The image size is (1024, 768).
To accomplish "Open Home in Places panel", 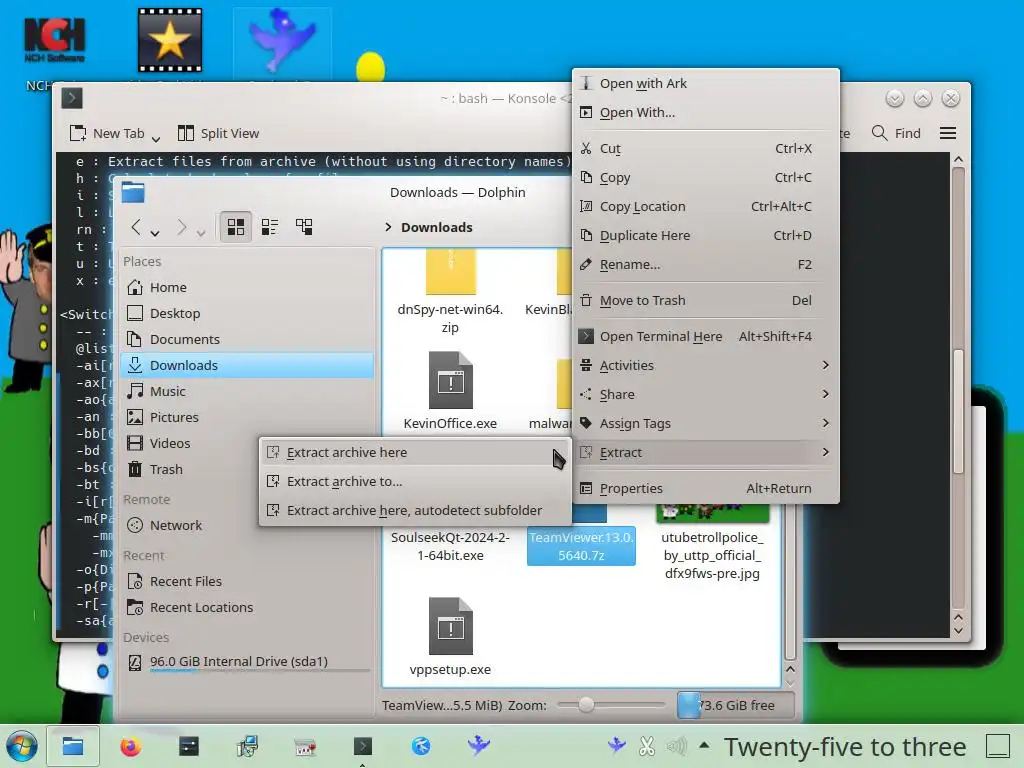I will [247, 287].
